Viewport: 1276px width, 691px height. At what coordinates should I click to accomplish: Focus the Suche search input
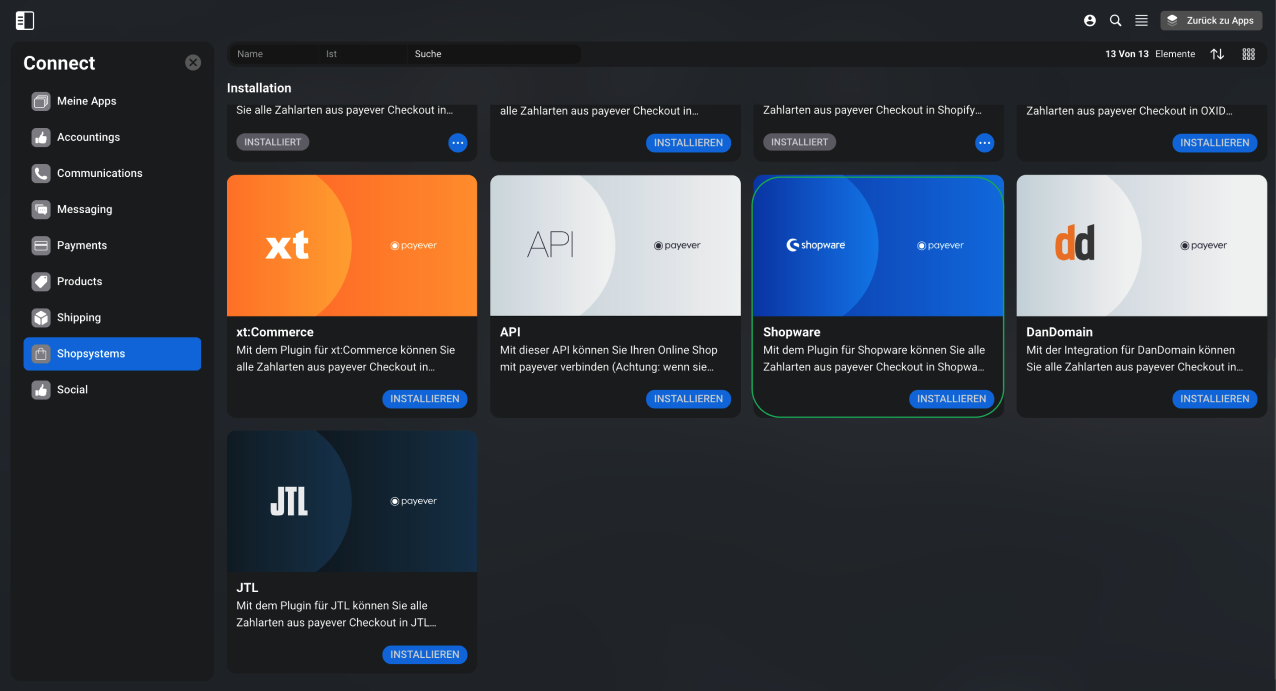(x=495, y=54)
